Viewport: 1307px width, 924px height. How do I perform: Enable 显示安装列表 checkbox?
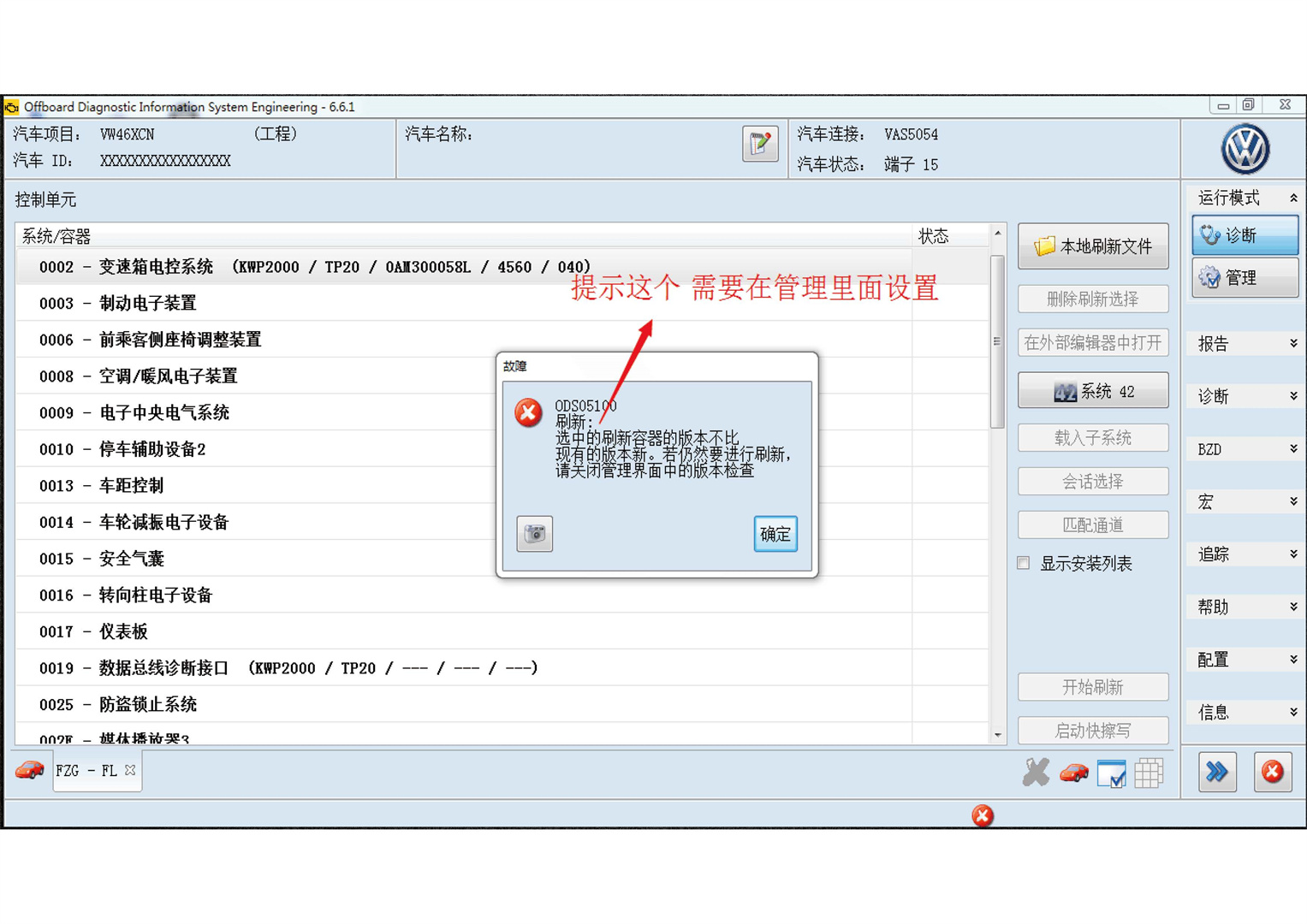1024,563
